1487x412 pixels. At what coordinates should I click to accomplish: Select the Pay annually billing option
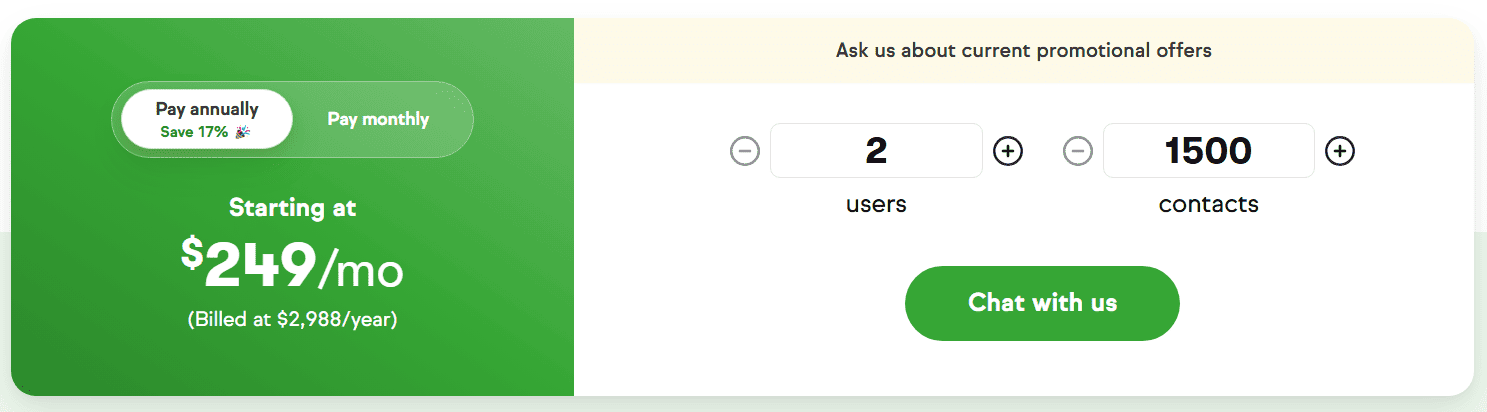pos(207,119)
